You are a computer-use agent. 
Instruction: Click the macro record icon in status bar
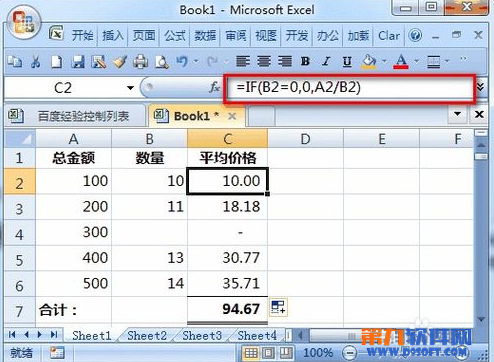click(x=57, y=353)
